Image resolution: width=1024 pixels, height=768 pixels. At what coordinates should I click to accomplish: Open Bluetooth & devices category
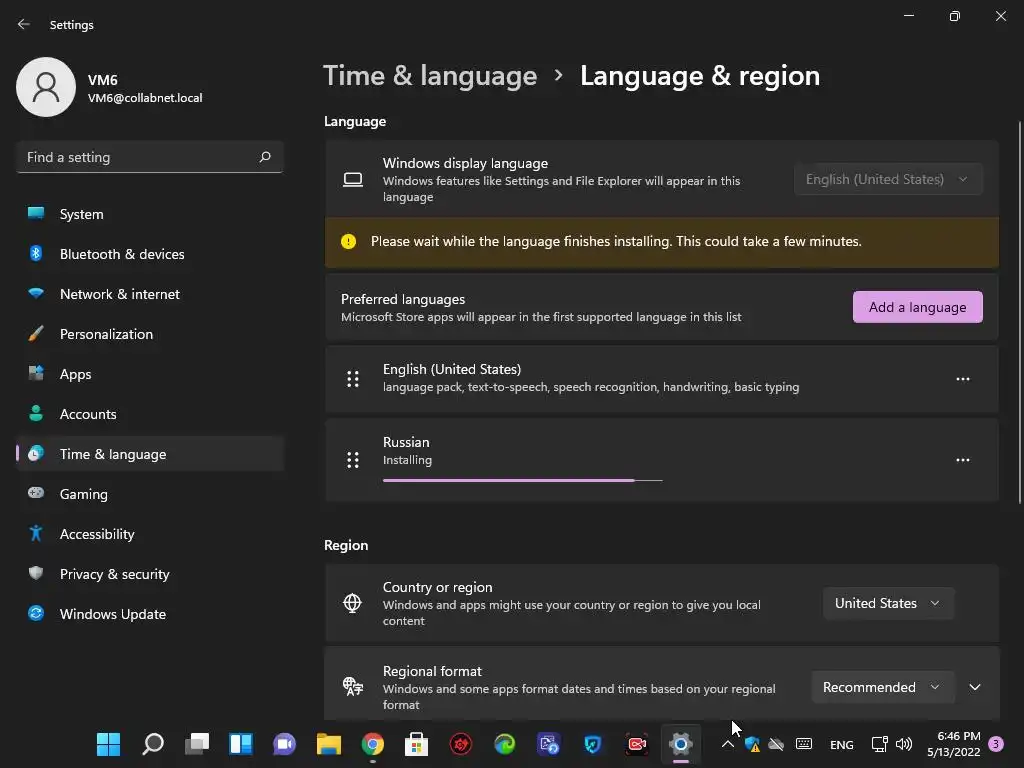(x=150, y=254)
